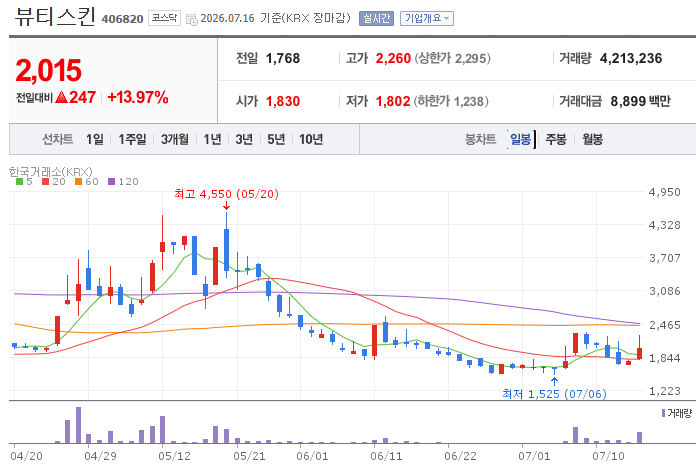696x473 pixels.
Task: Click the red 20-day moving average swatch
Action: click(x=45, y=181)
